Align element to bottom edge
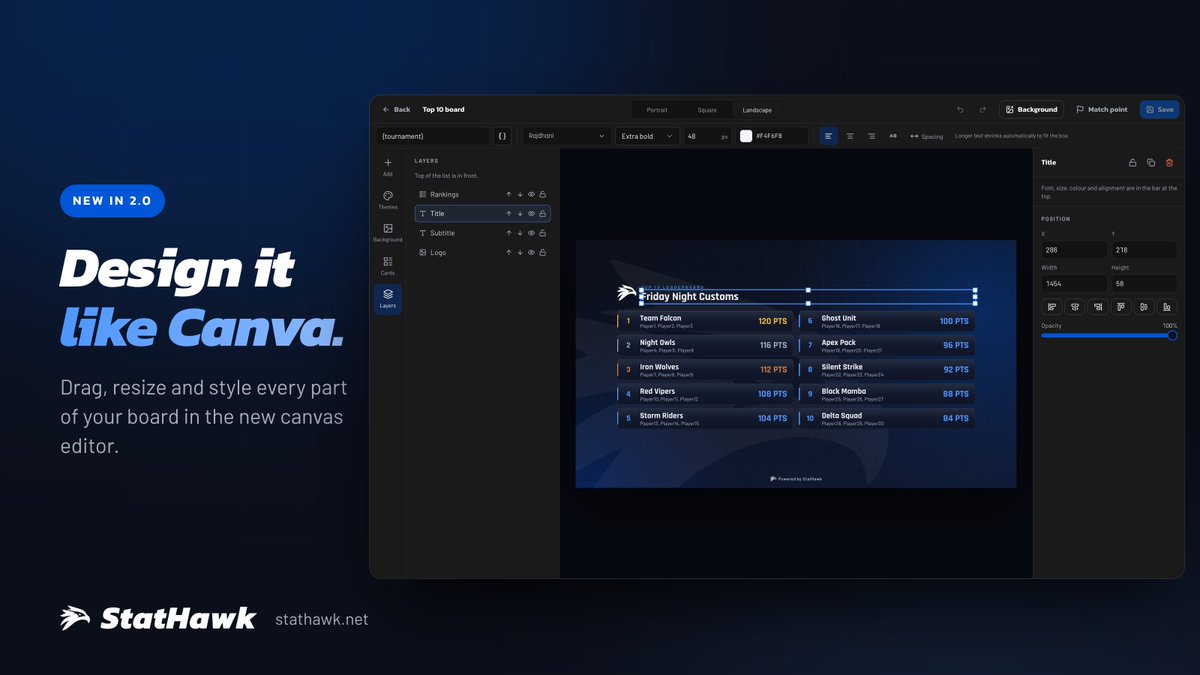 point(1167,307)
